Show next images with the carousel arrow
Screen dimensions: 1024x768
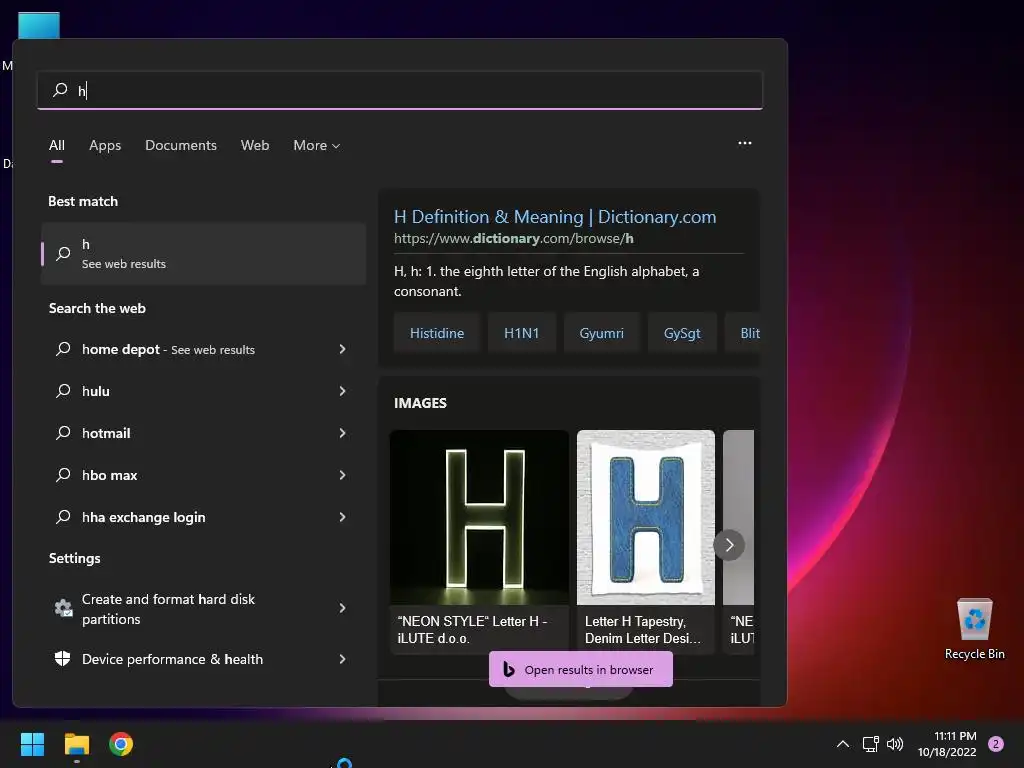coord(729,545)
